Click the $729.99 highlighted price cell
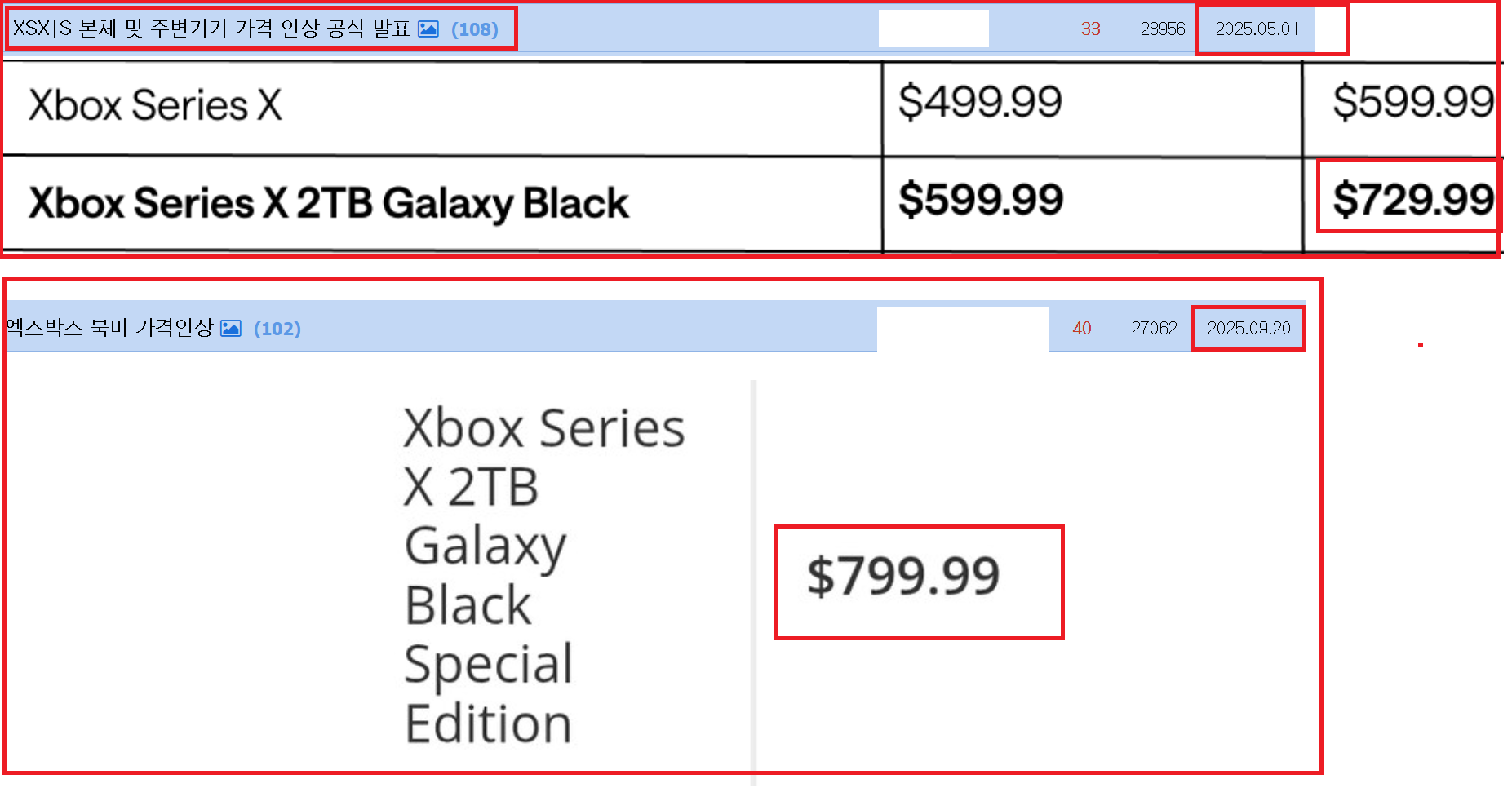 [x=1412, y=199]
